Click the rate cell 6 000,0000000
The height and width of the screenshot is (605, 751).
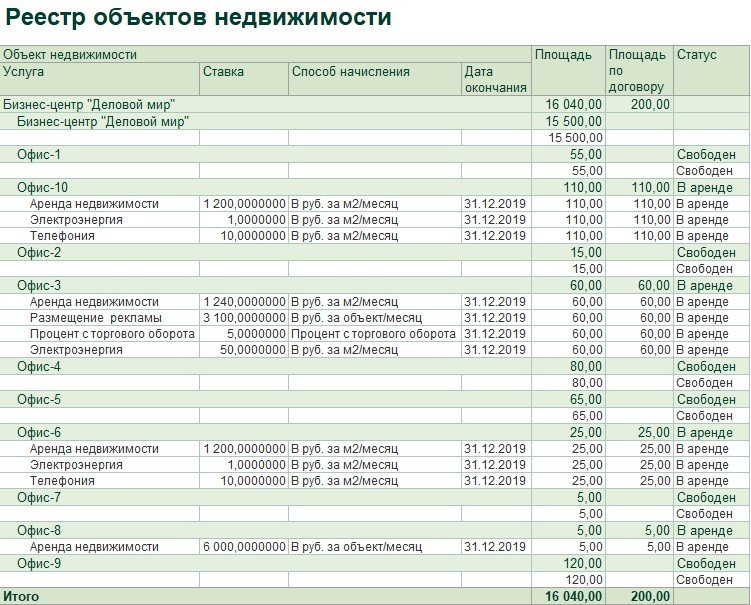coord(244,547)
